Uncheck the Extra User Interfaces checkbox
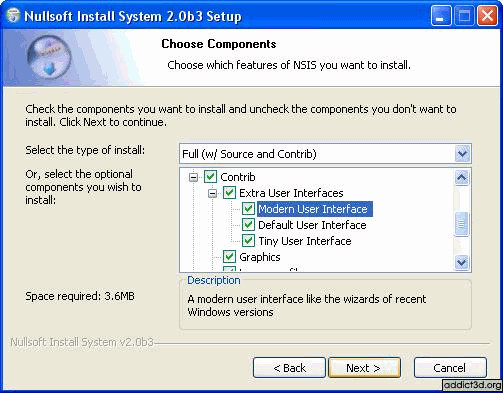Image resolution: width=503 pixels, height=393 pixels. tap(229, 193)
